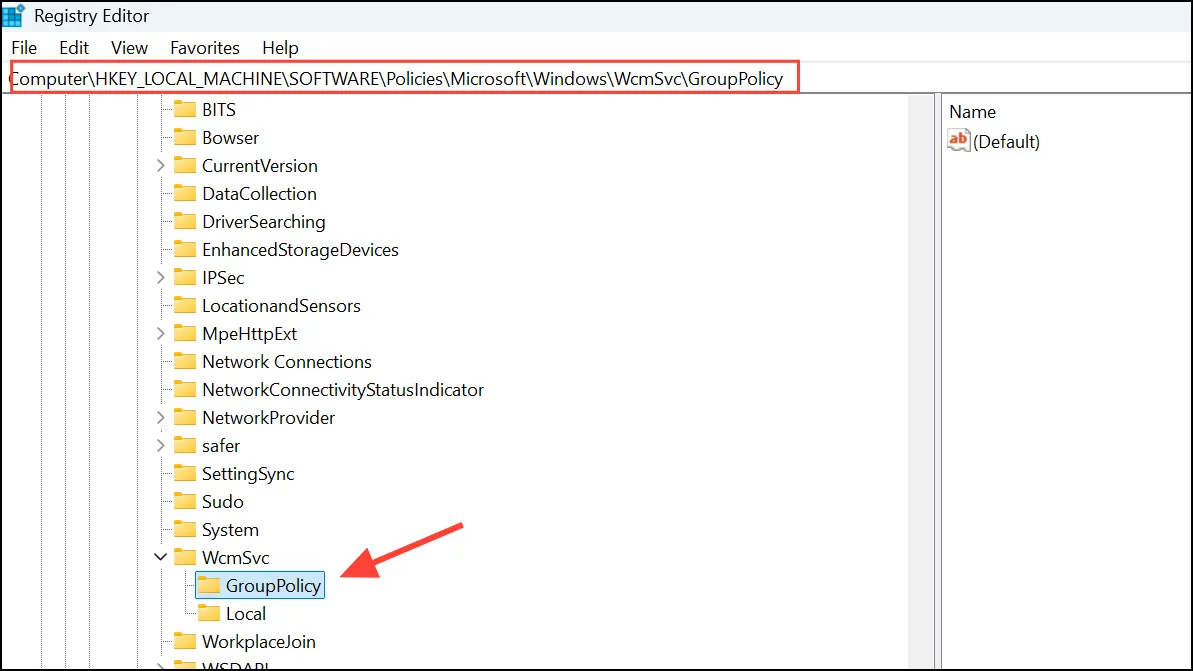Screen dimensions: 1193x671
Task: Select the BITS folder icon
Action: 185,109
